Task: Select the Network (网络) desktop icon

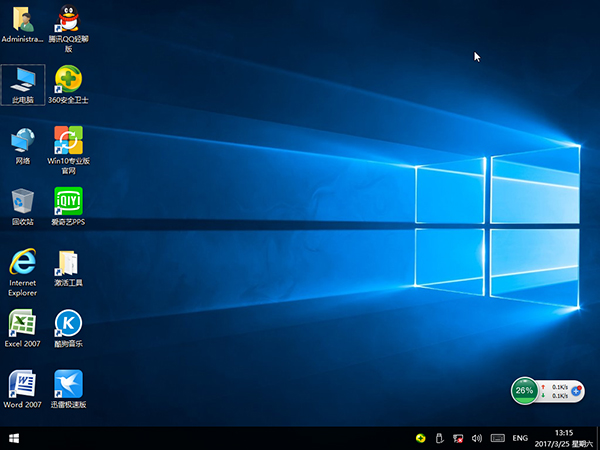Action: pos(22,139)
